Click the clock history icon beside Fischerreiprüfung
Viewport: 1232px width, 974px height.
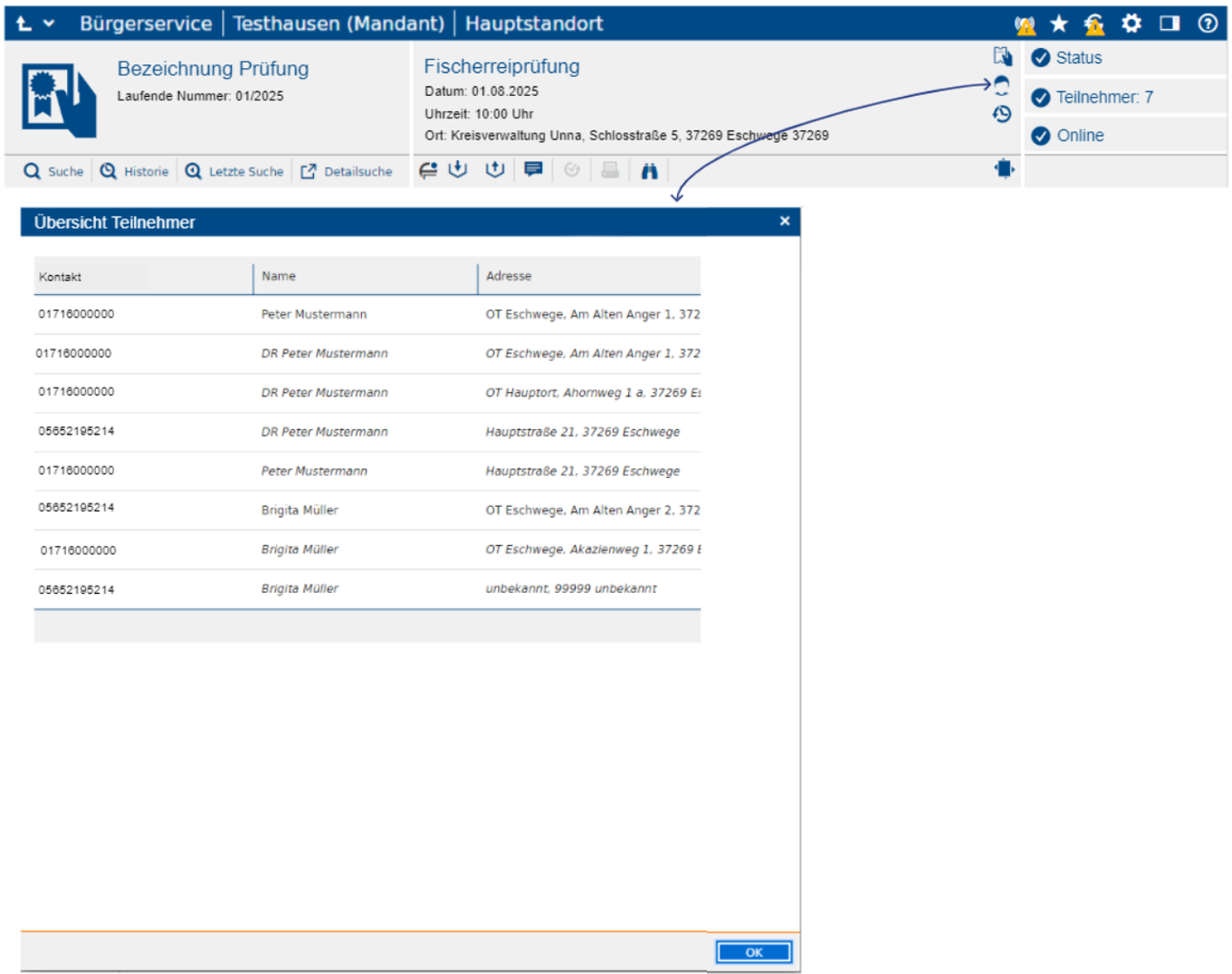point(1002,114)
